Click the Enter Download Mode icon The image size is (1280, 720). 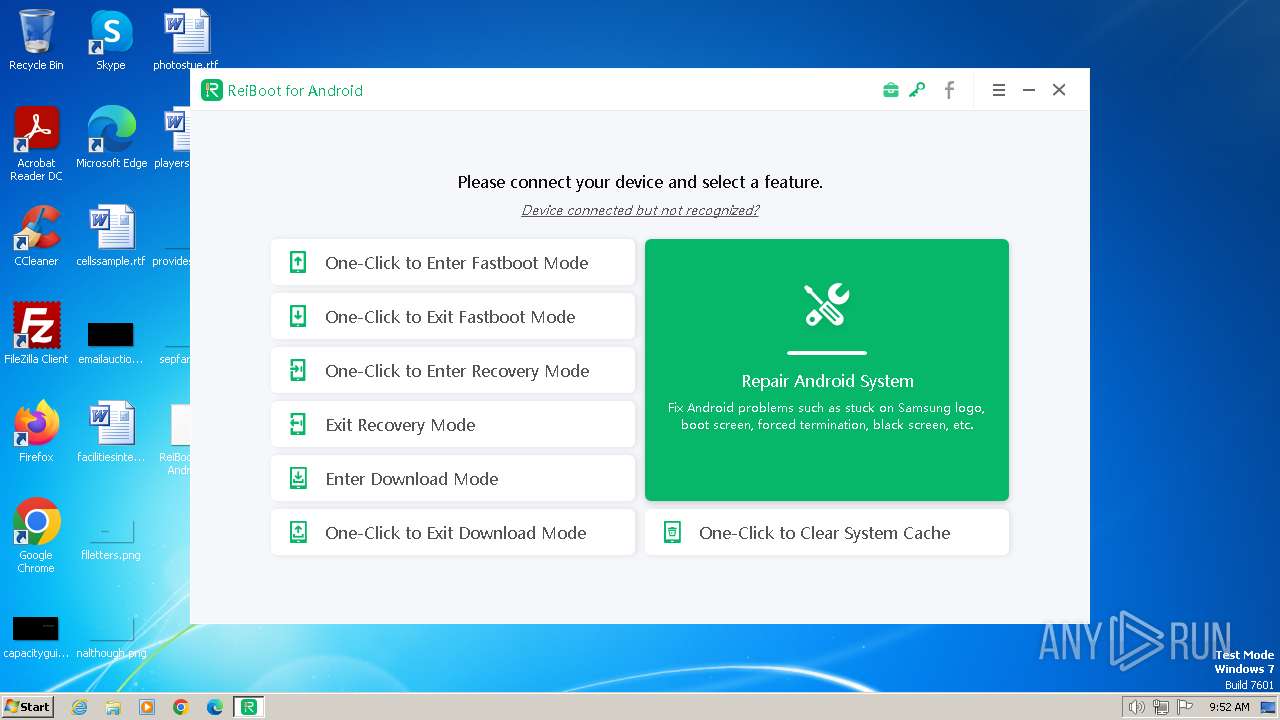pos(298,479)
